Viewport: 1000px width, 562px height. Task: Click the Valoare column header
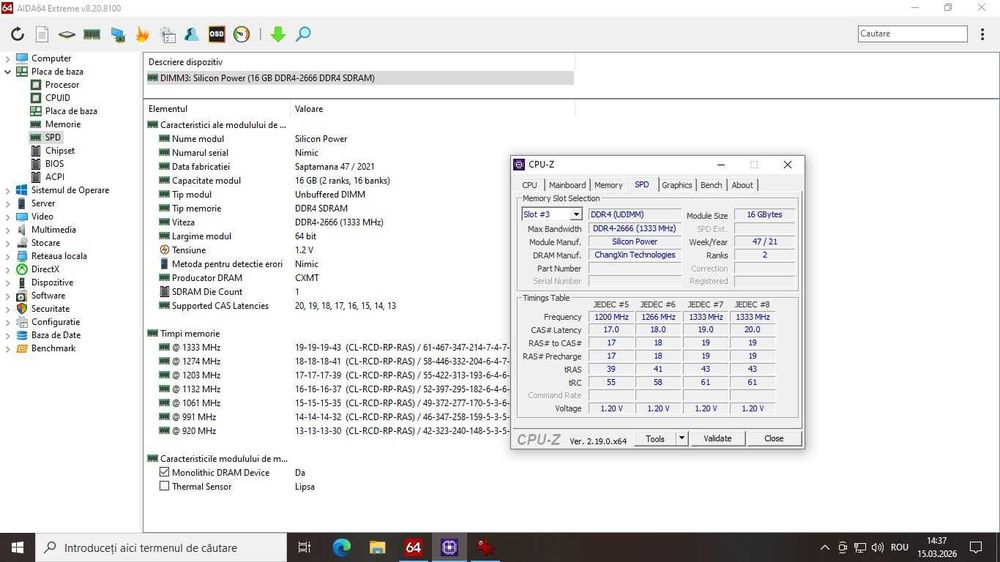click(309, 109)
